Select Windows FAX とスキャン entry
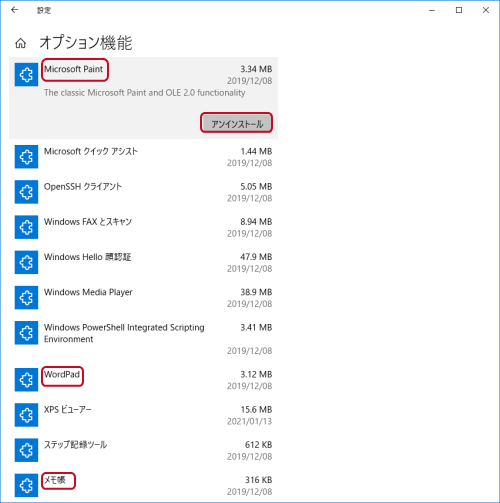The image size is (500, 503). coord(88,222)
